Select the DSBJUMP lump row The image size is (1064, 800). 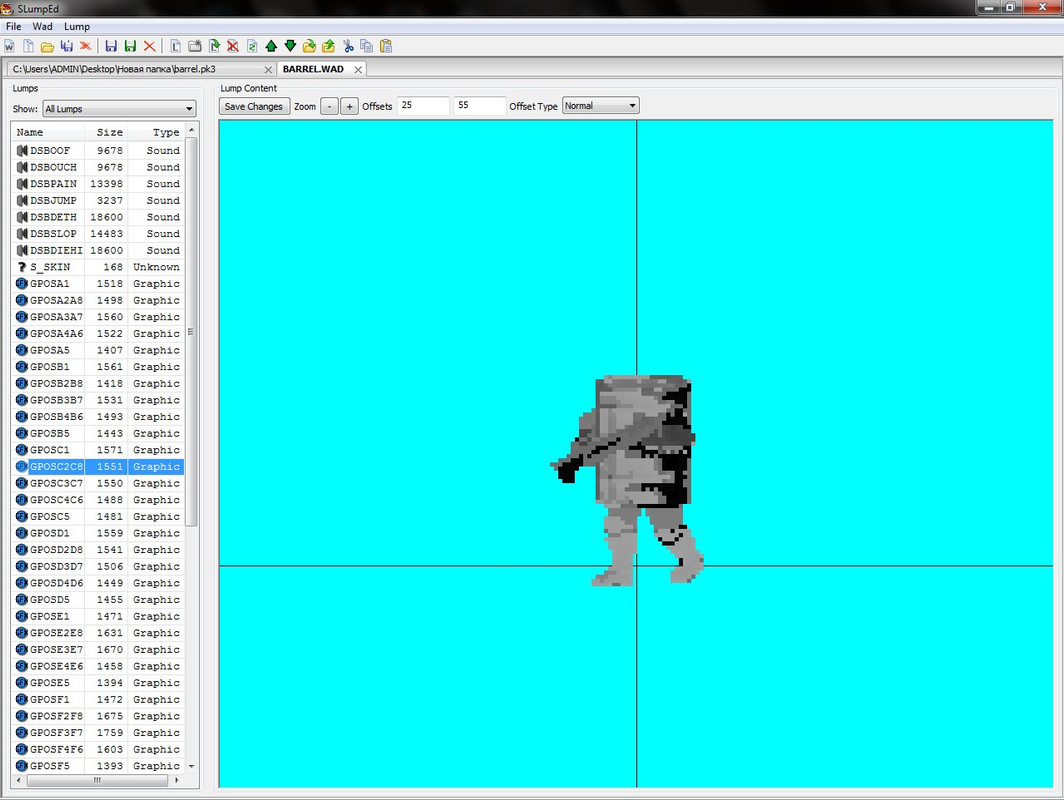(x=98, y=200)
